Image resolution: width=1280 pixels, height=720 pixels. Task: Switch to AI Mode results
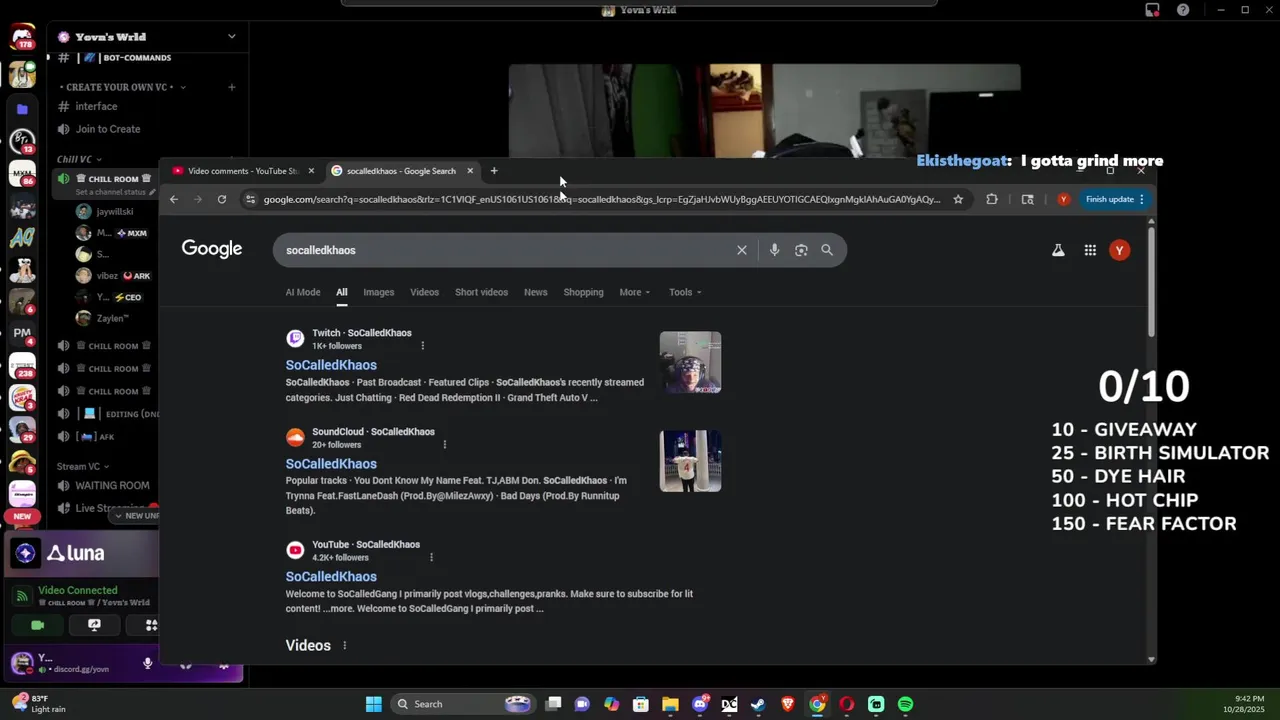point(303,292)
